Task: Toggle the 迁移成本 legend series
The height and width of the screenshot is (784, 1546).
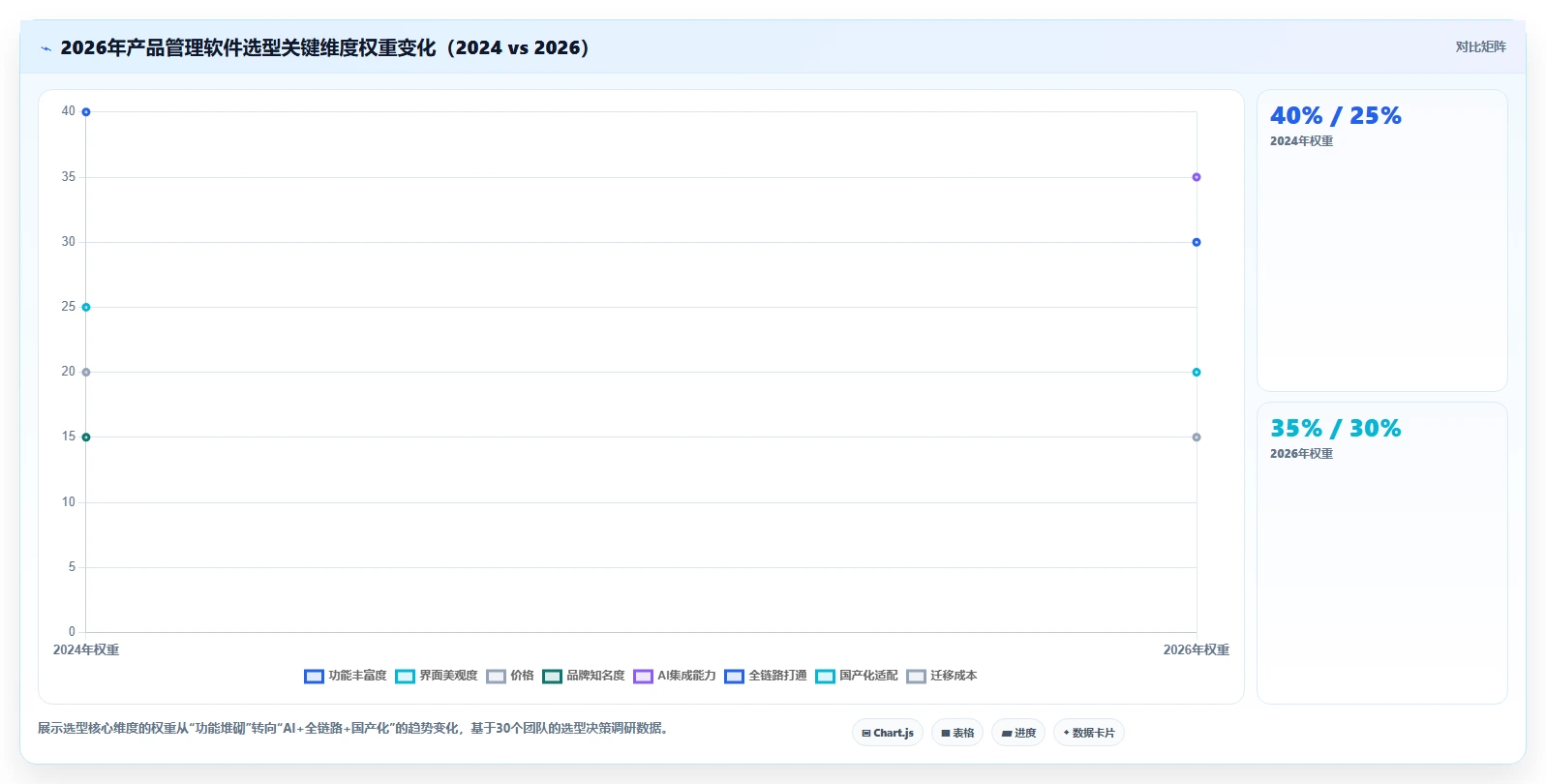Action: 942,676
